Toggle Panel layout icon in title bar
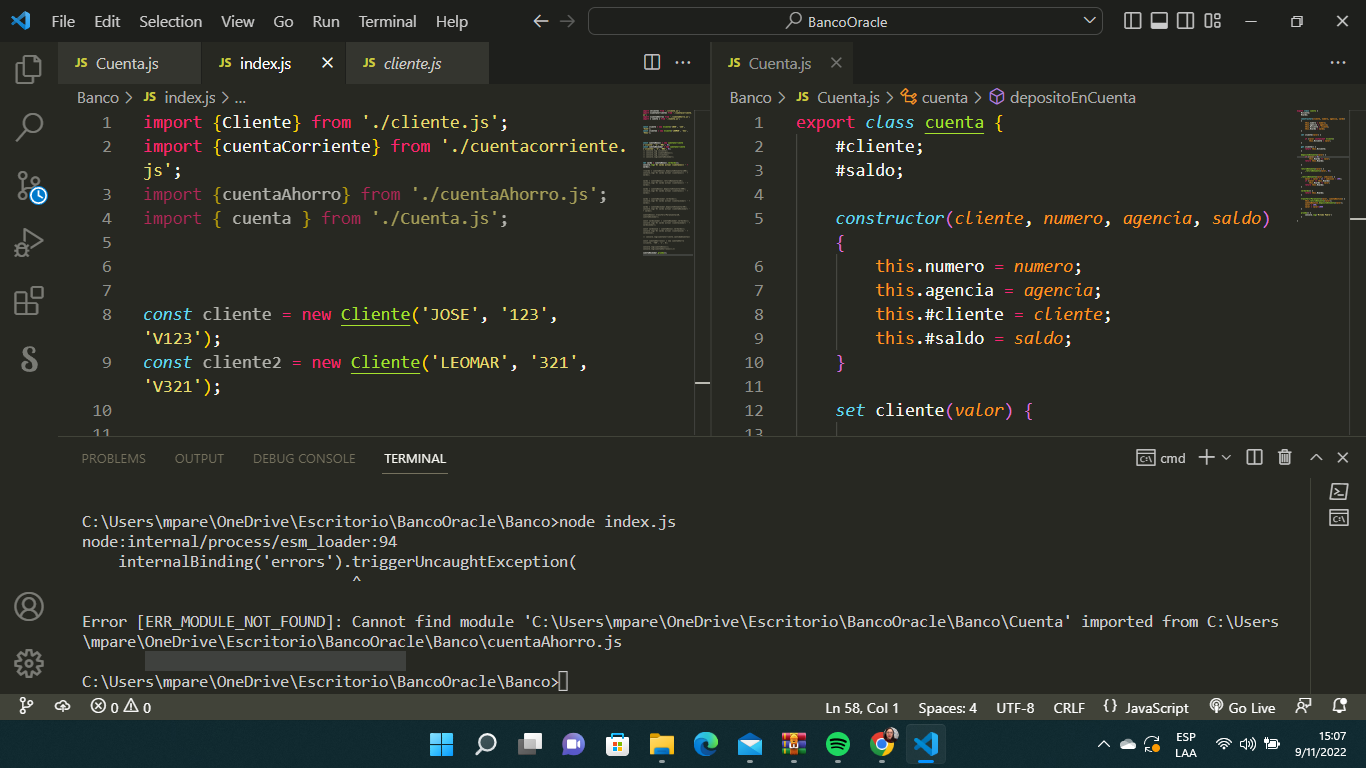Image resolution: width=1366 pixels, height=768 pixels. (x=1160, y=21)
